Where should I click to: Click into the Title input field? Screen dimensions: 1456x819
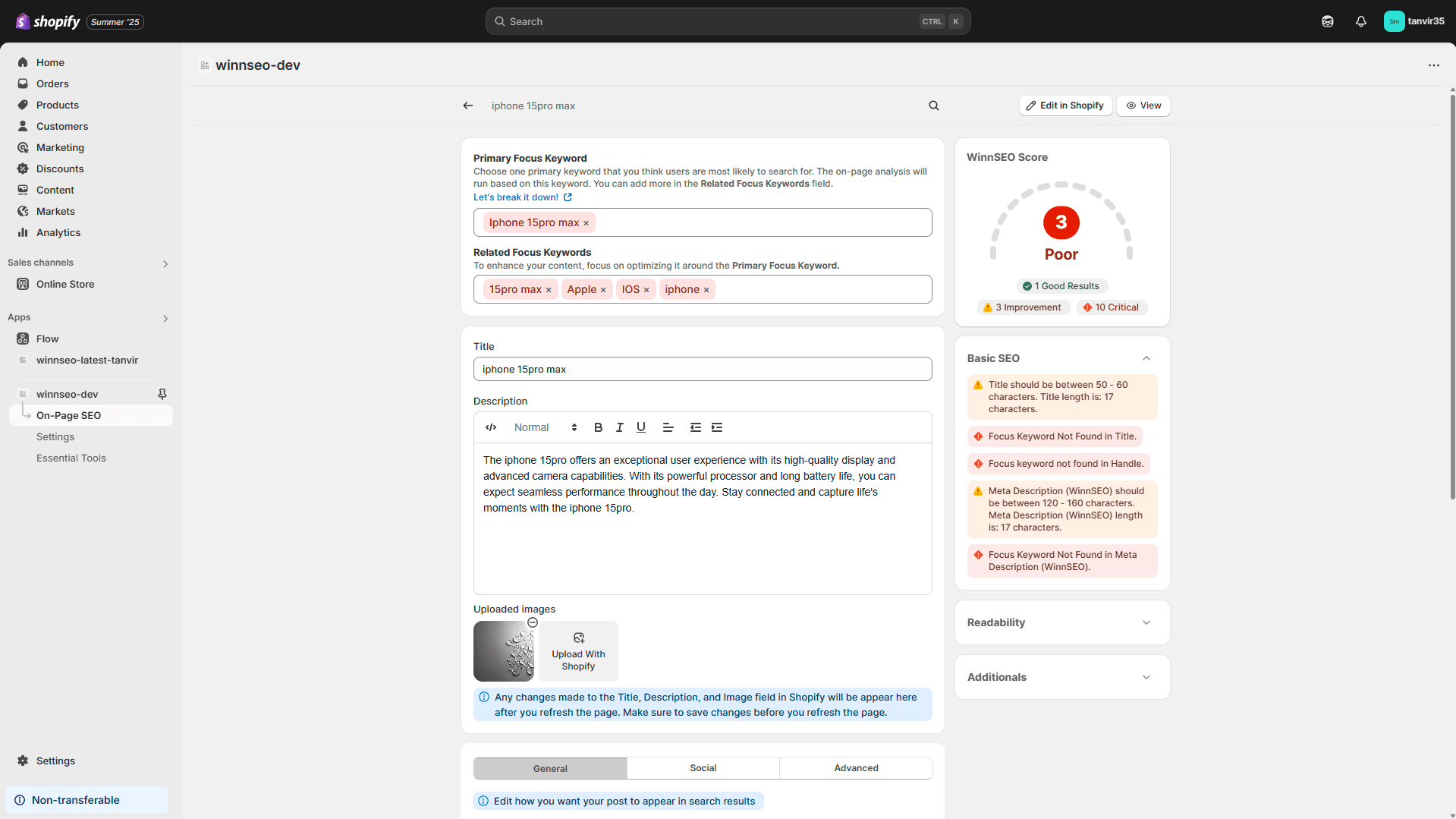click(x=702, y=370)
